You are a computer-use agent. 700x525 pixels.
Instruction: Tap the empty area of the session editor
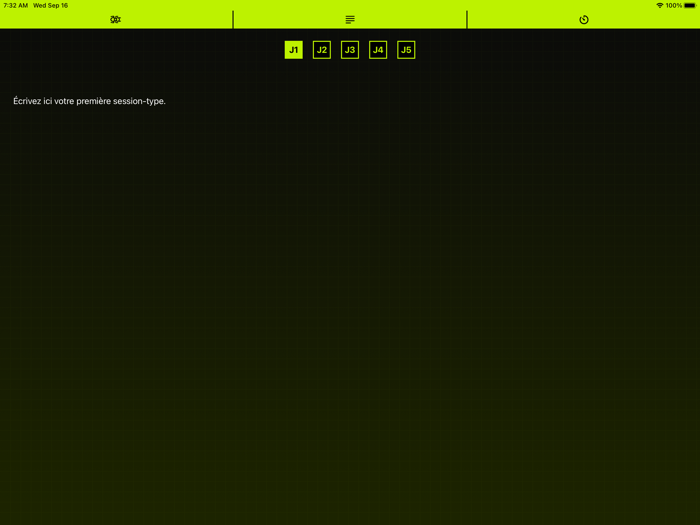[x=350, y=300]
